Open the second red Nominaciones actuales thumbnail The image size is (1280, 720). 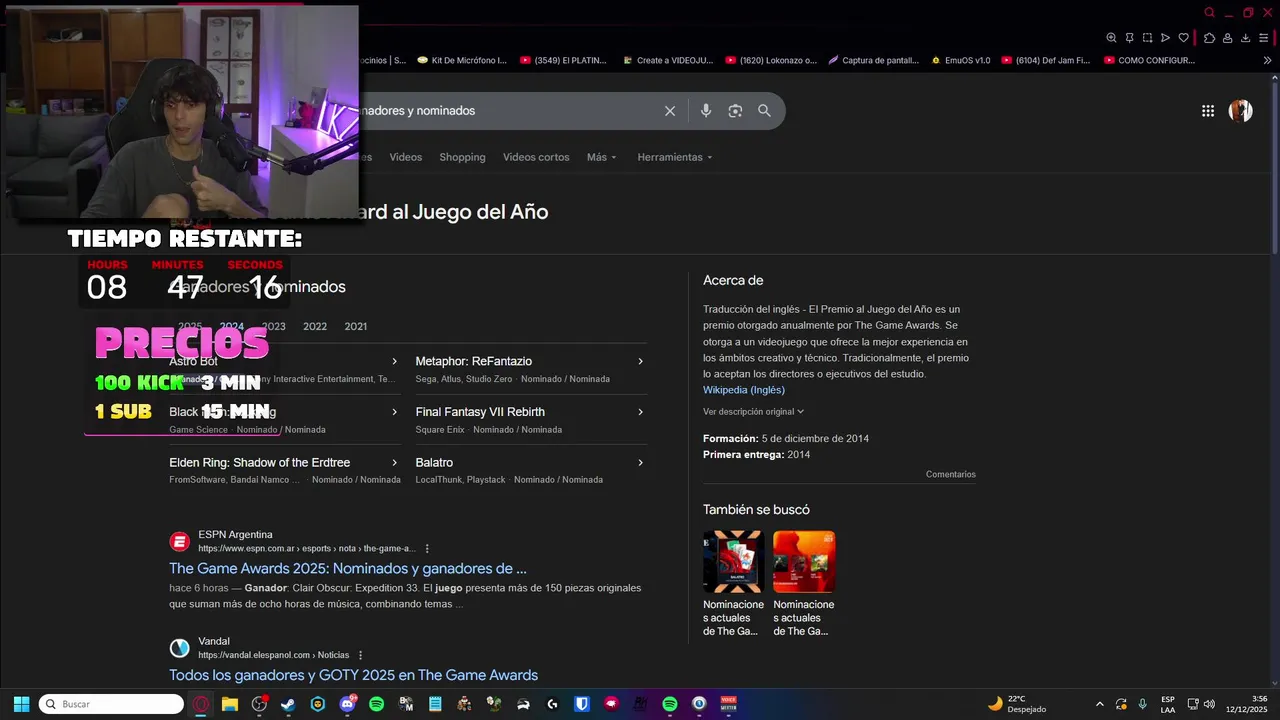pos(804,562)
